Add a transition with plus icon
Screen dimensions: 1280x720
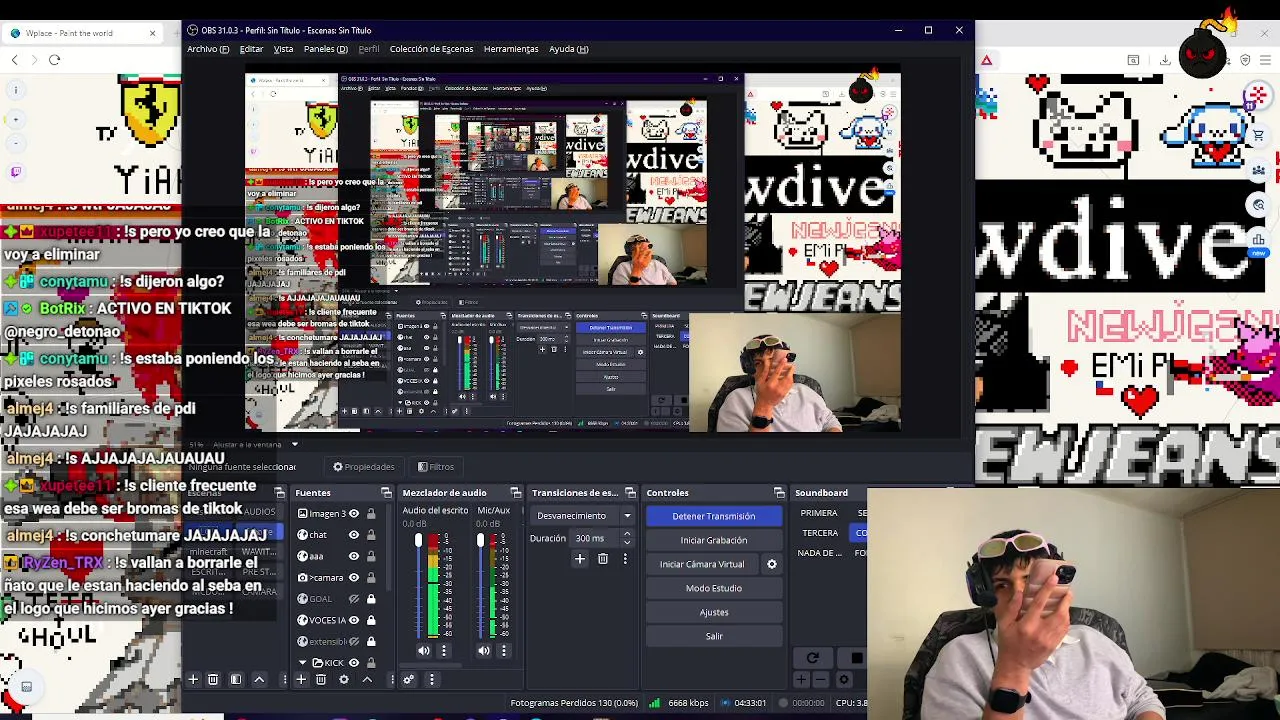coord(579,559)
